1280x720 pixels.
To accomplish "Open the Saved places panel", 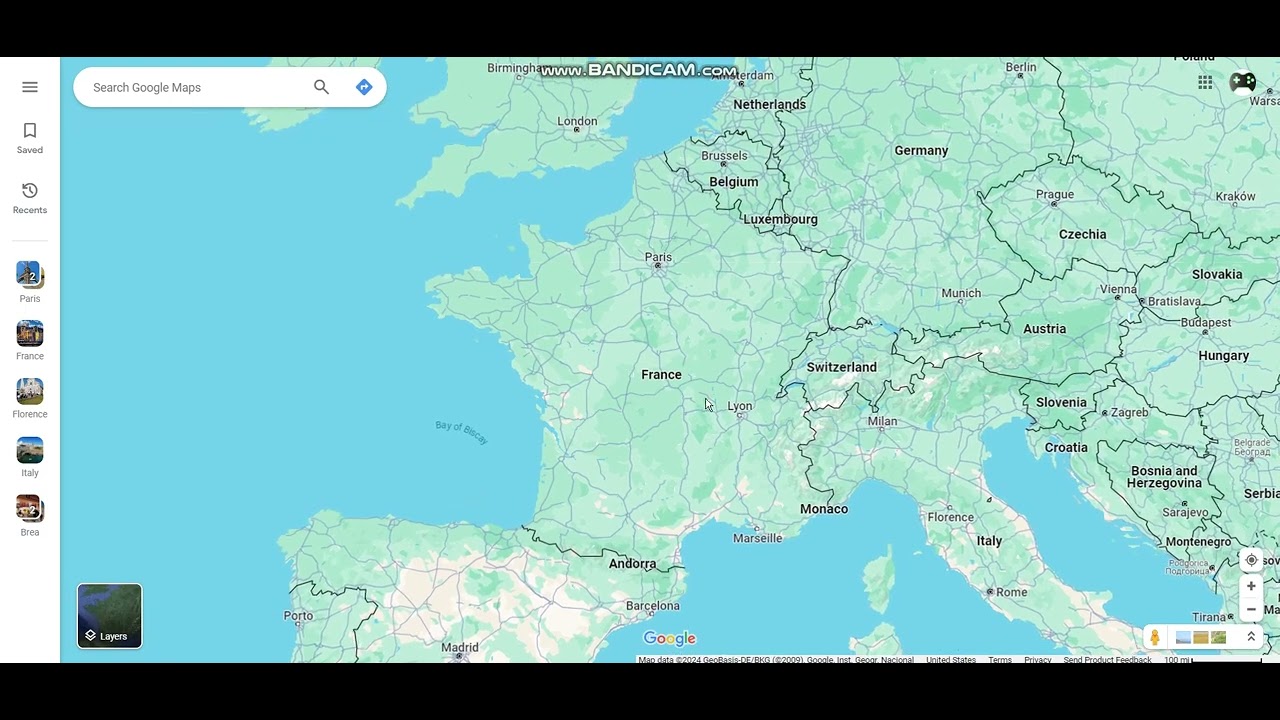I will (30, 138).
